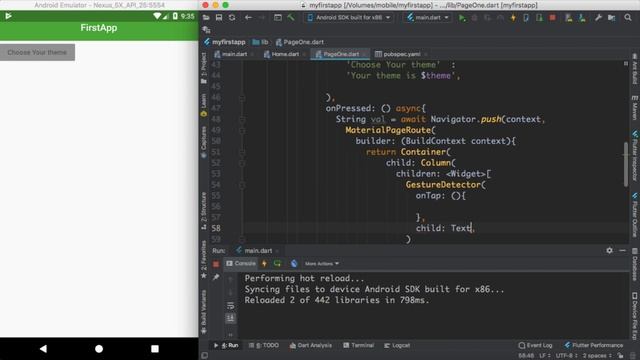
Task: Stop process red square in Run panel
Action: pyautogui.click(x=216, y=264)
